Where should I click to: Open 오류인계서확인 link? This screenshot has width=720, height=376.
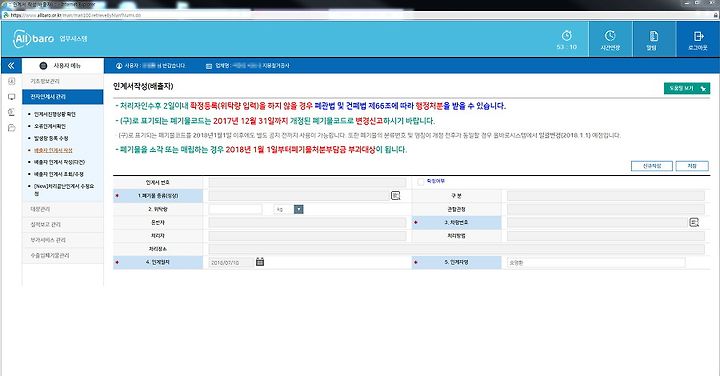[x=50, y=126]
